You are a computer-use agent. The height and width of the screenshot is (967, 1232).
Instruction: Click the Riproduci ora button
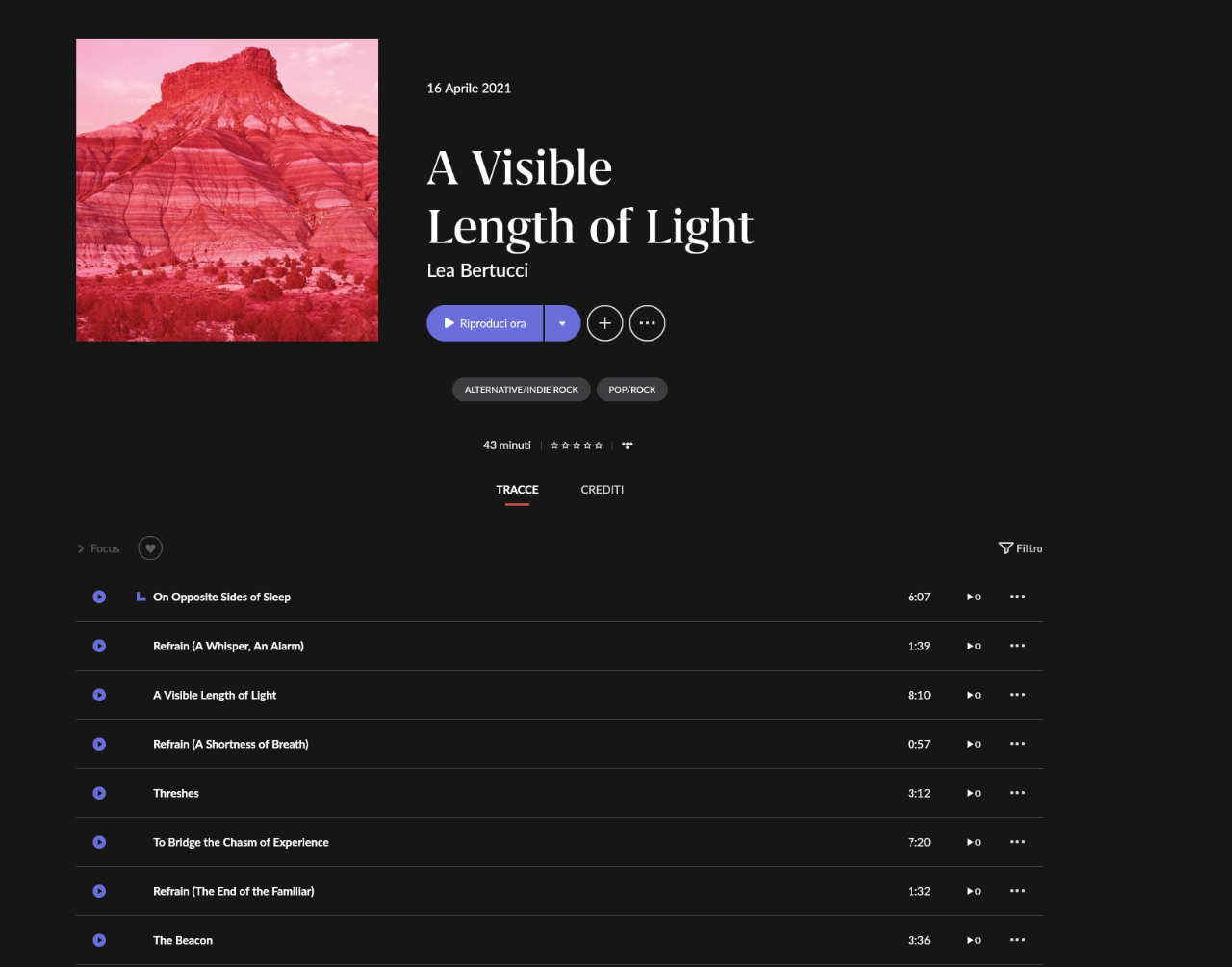coord(485,323)
